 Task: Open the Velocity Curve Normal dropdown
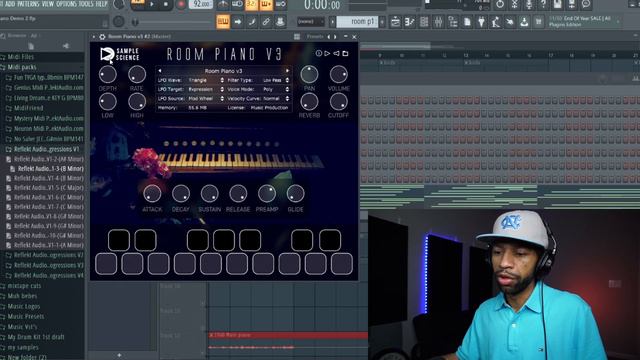pyautogui.click(x=276, y=98)
